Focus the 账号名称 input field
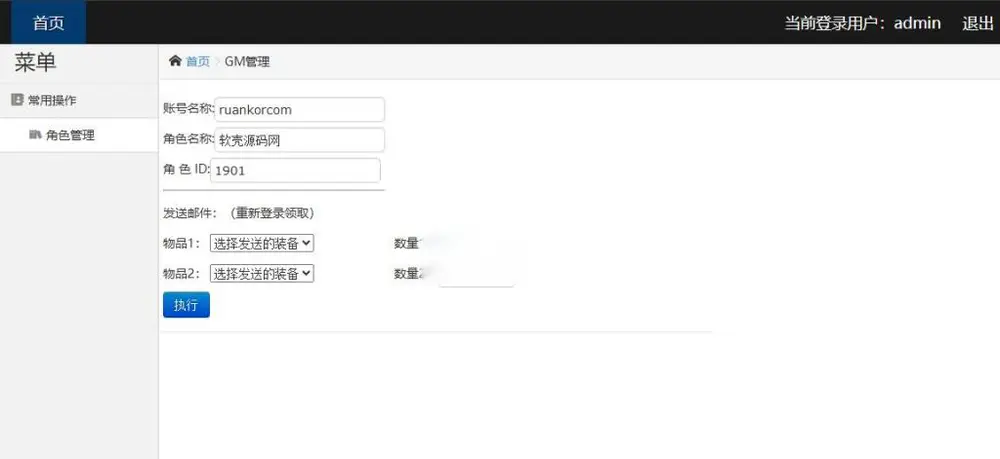 (x=300, y=110)
